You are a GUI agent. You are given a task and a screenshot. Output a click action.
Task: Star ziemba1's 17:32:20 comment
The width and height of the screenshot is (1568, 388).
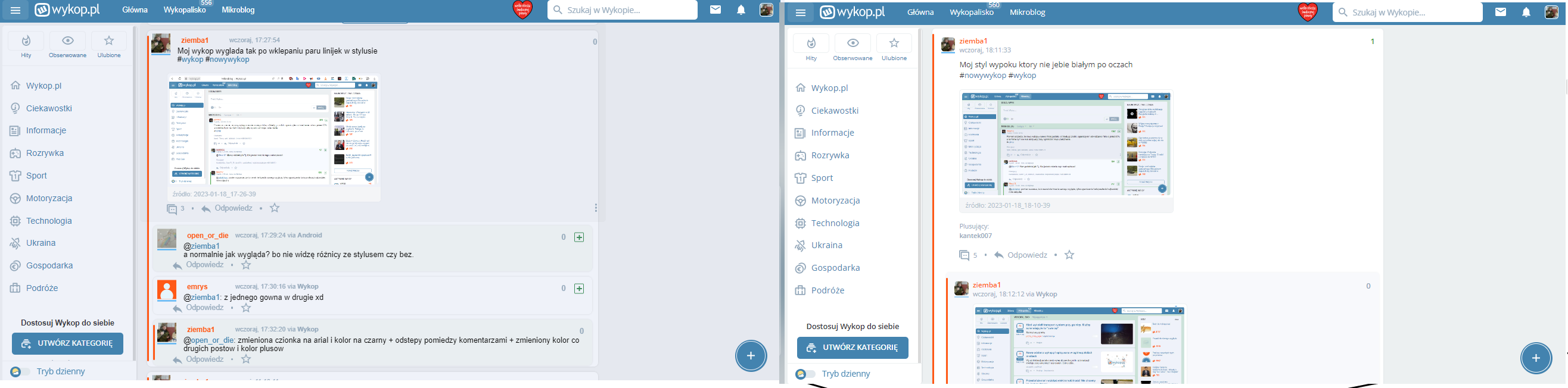click(246, 360)
